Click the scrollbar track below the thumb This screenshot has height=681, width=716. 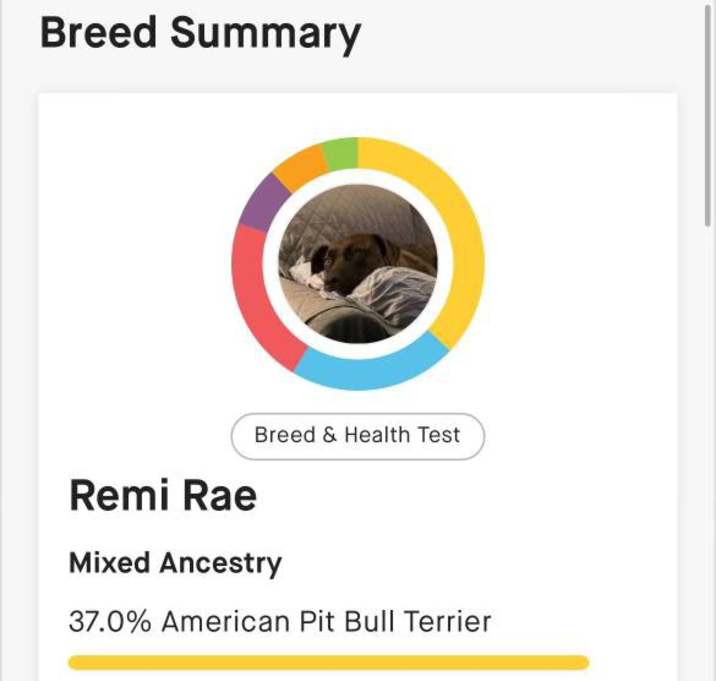[709, 452]
